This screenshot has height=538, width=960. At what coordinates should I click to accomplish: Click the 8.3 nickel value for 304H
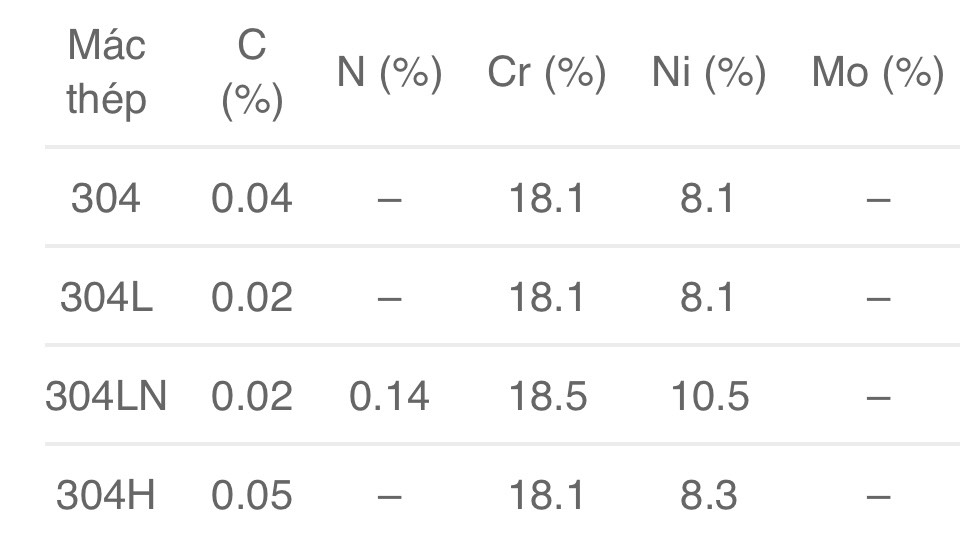coord(709,496)
